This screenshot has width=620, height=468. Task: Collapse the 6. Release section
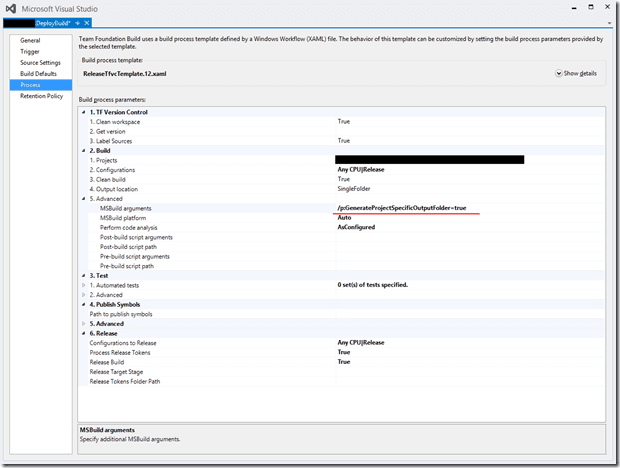[83, 333]
